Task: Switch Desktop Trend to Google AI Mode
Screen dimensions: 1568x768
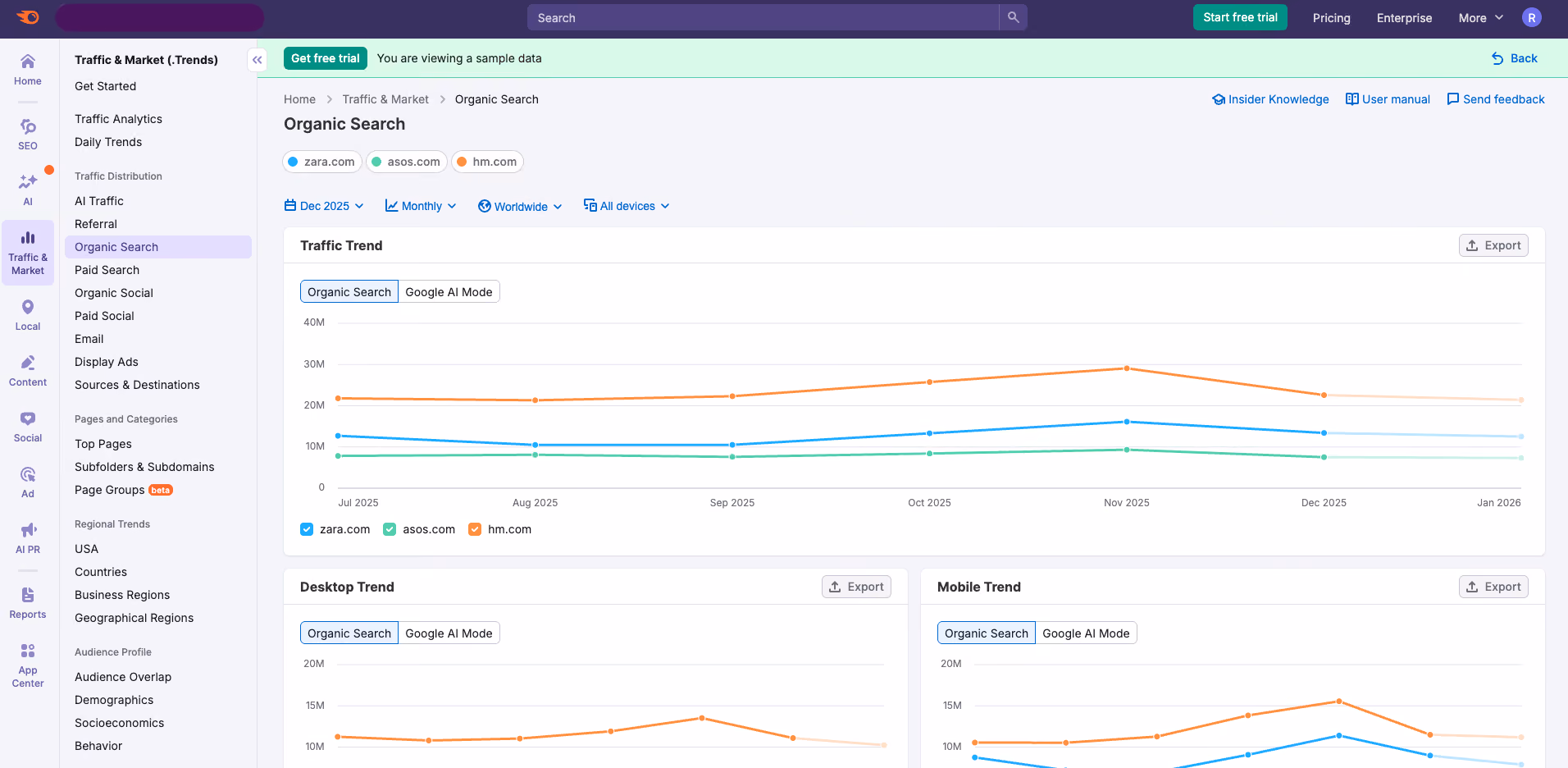Action: [x=449, y=633]
